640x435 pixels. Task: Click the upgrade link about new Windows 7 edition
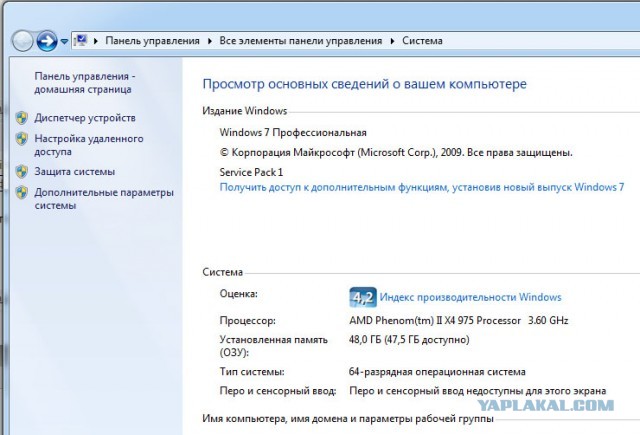[422, 187]
